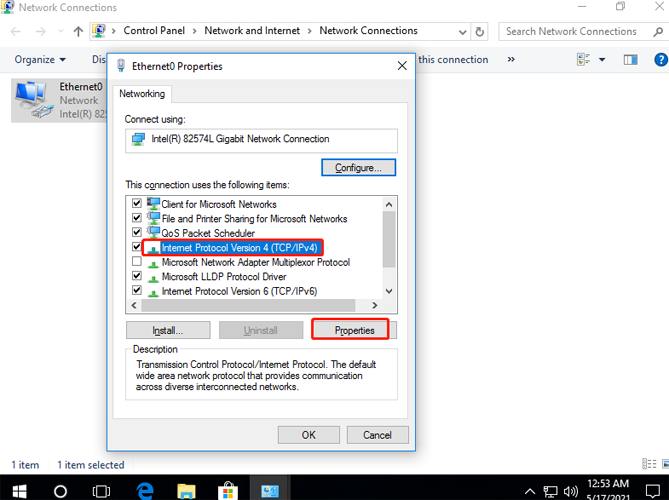Click the up arrow of the items list scrollbar

[x=389, y=204]
